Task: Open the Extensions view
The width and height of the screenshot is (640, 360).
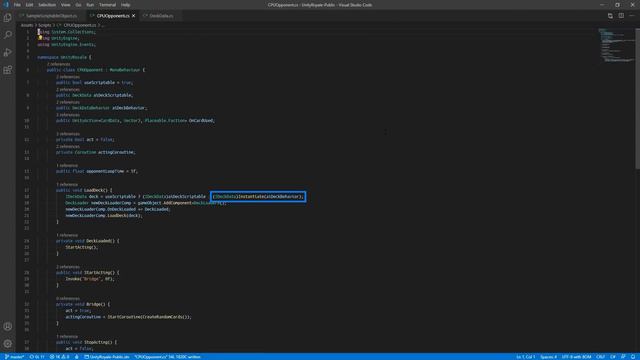Action: [7, 70]
